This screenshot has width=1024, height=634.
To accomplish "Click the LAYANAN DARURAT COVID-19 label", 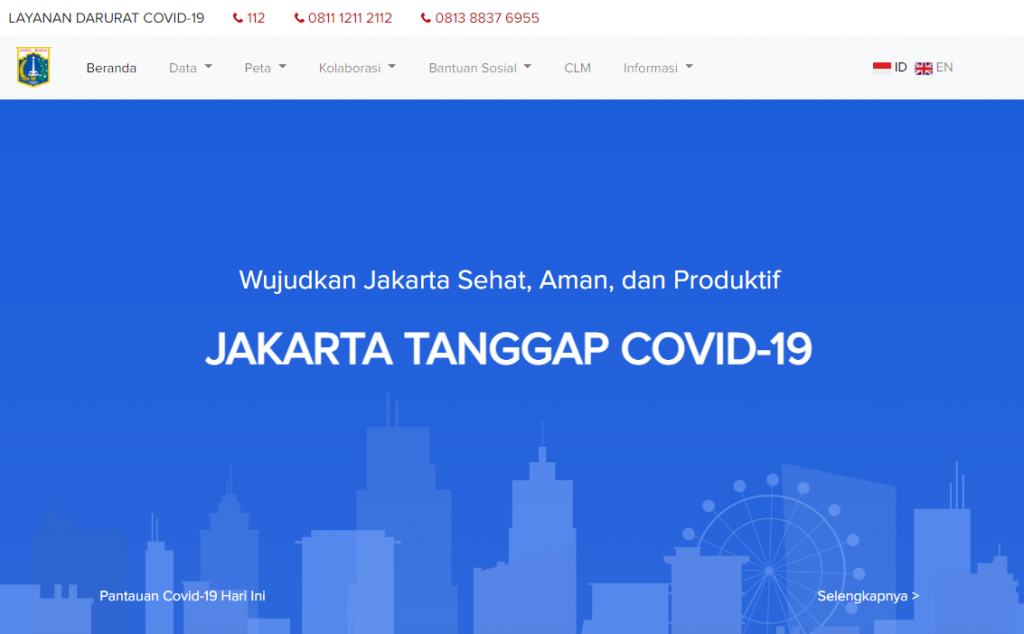I will (x=106, y=18).
